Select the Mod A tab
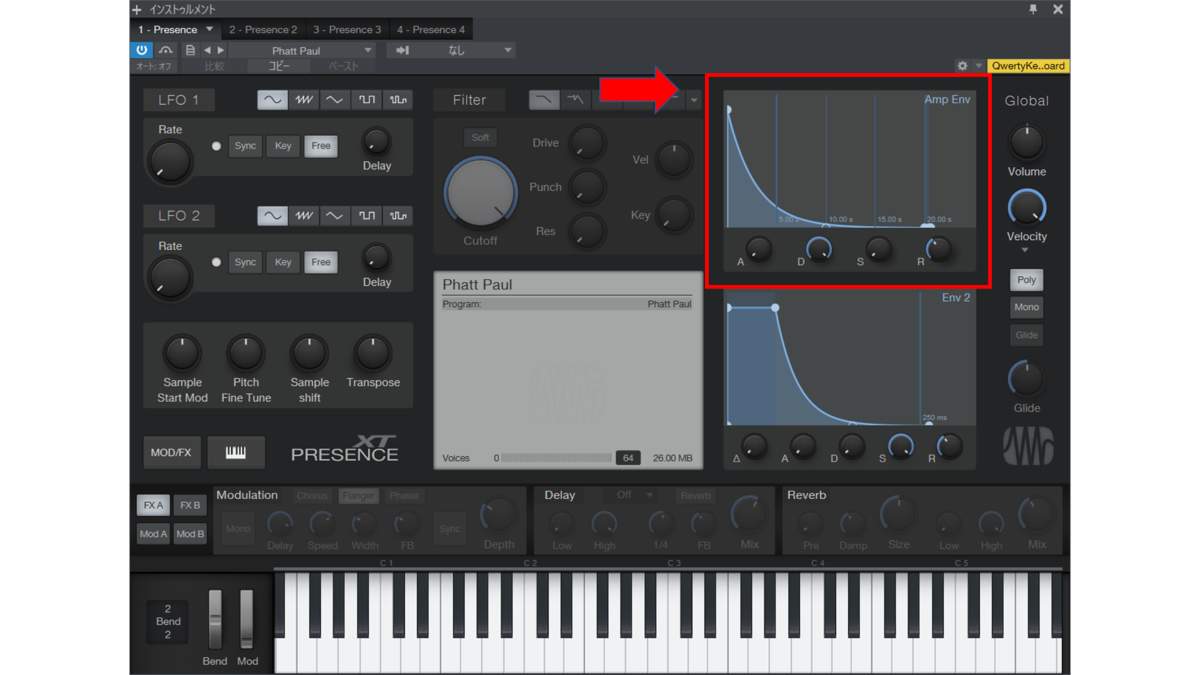 (x=153, y=534)
